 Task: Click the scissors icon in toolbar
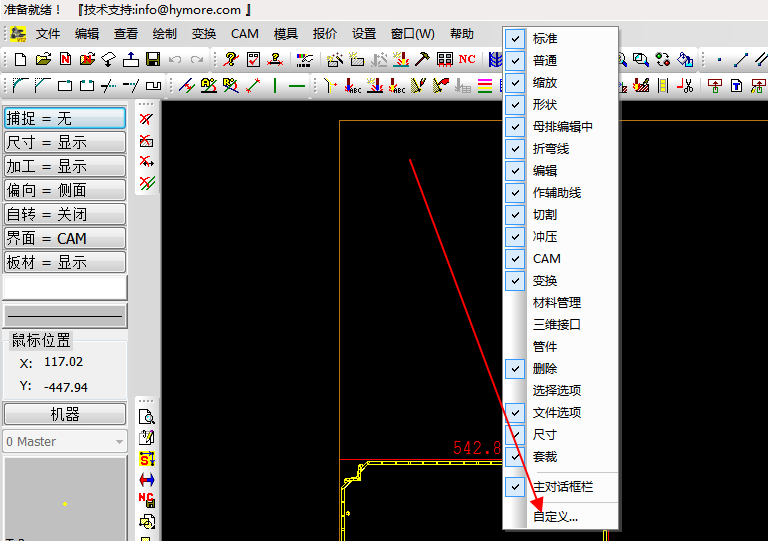pos(686,86)
